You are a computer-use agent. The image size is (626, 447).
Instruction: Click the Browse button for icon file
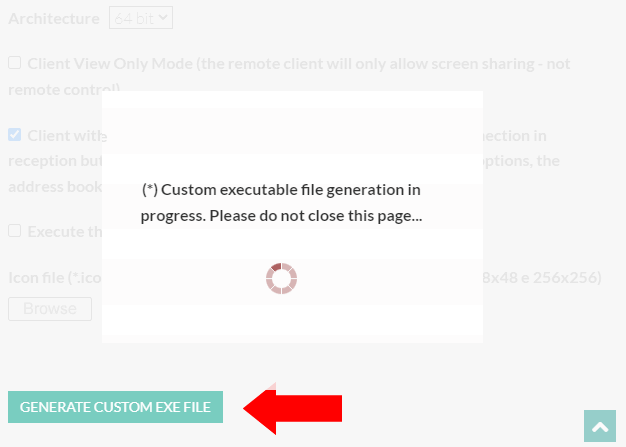click(50, 309)
